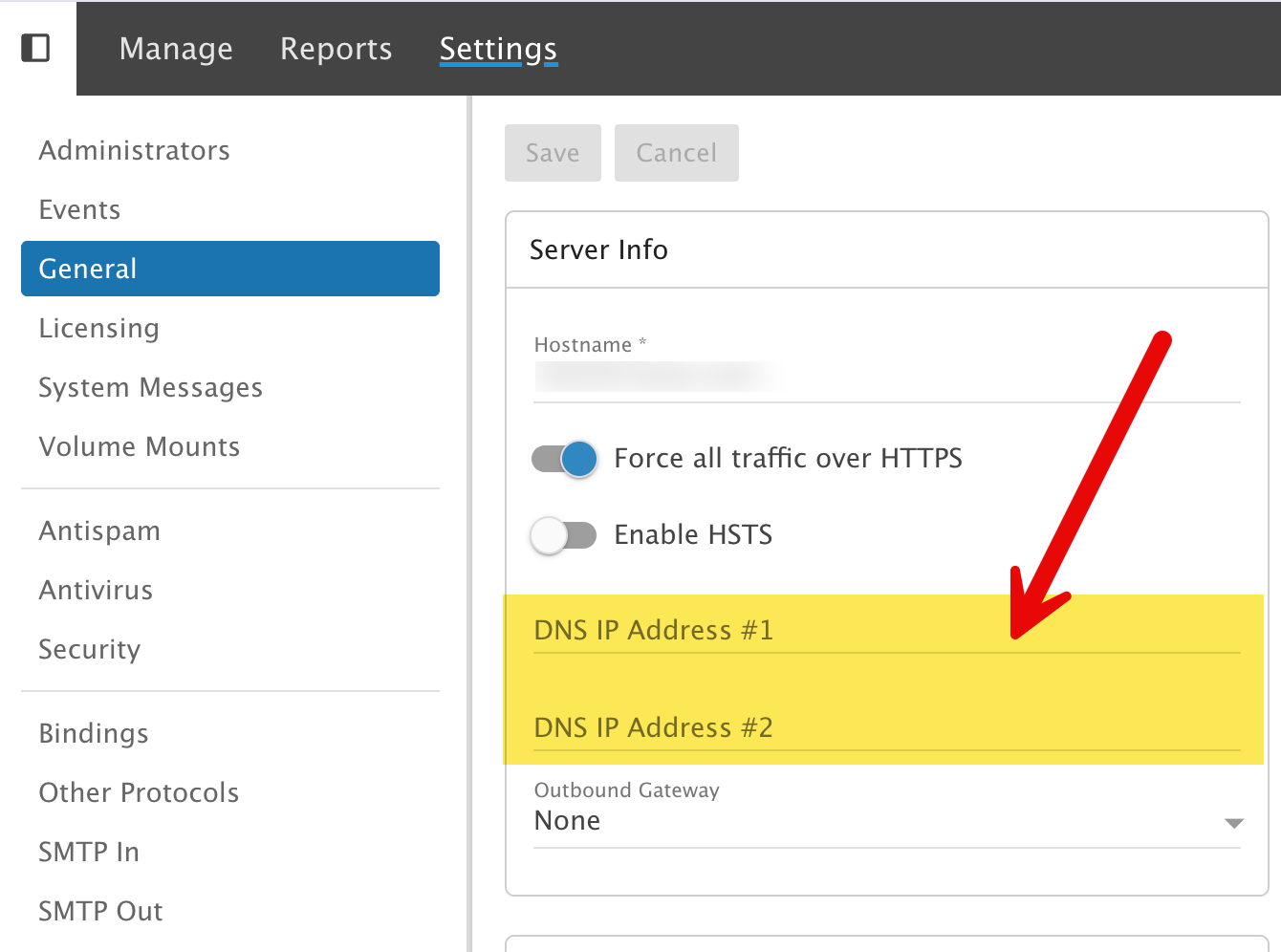The height and width of the screenshot is (952, 1281).
Task: Click the Cancel button
Action: [677, 153]
